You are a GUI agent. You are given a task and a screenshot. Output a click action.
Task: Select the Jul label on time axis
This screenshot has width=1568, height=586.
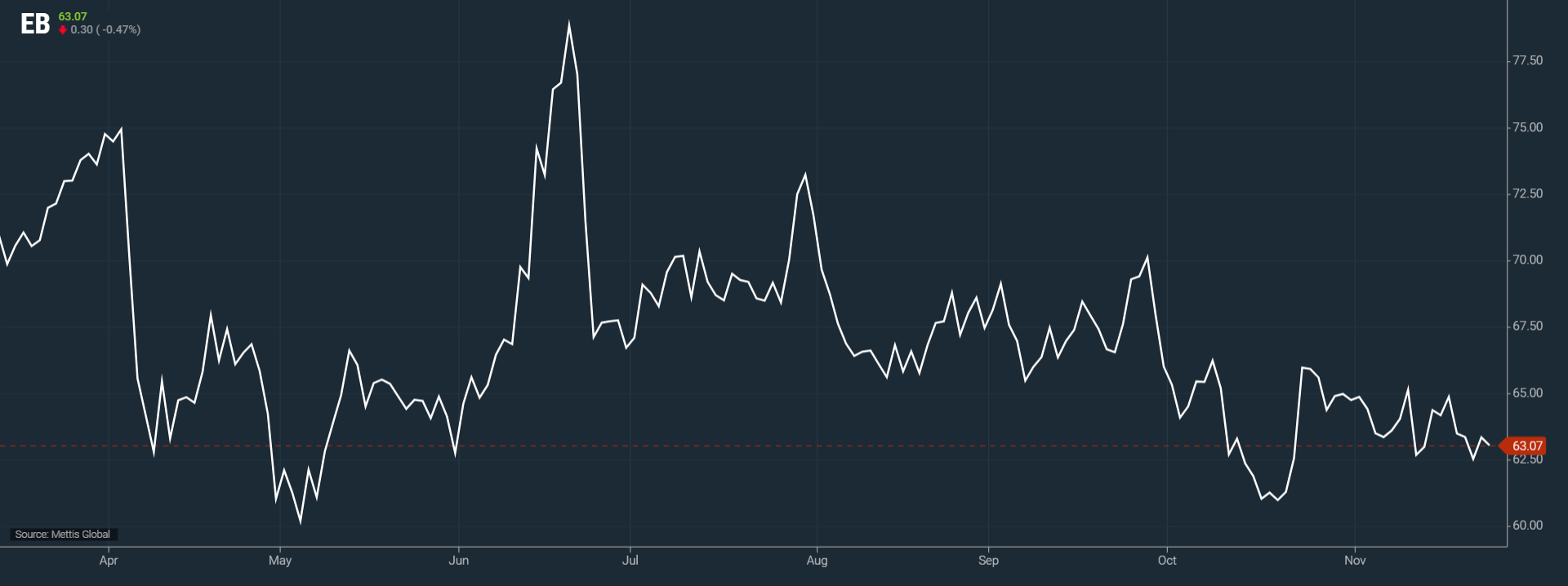click(x=630, y=560)
